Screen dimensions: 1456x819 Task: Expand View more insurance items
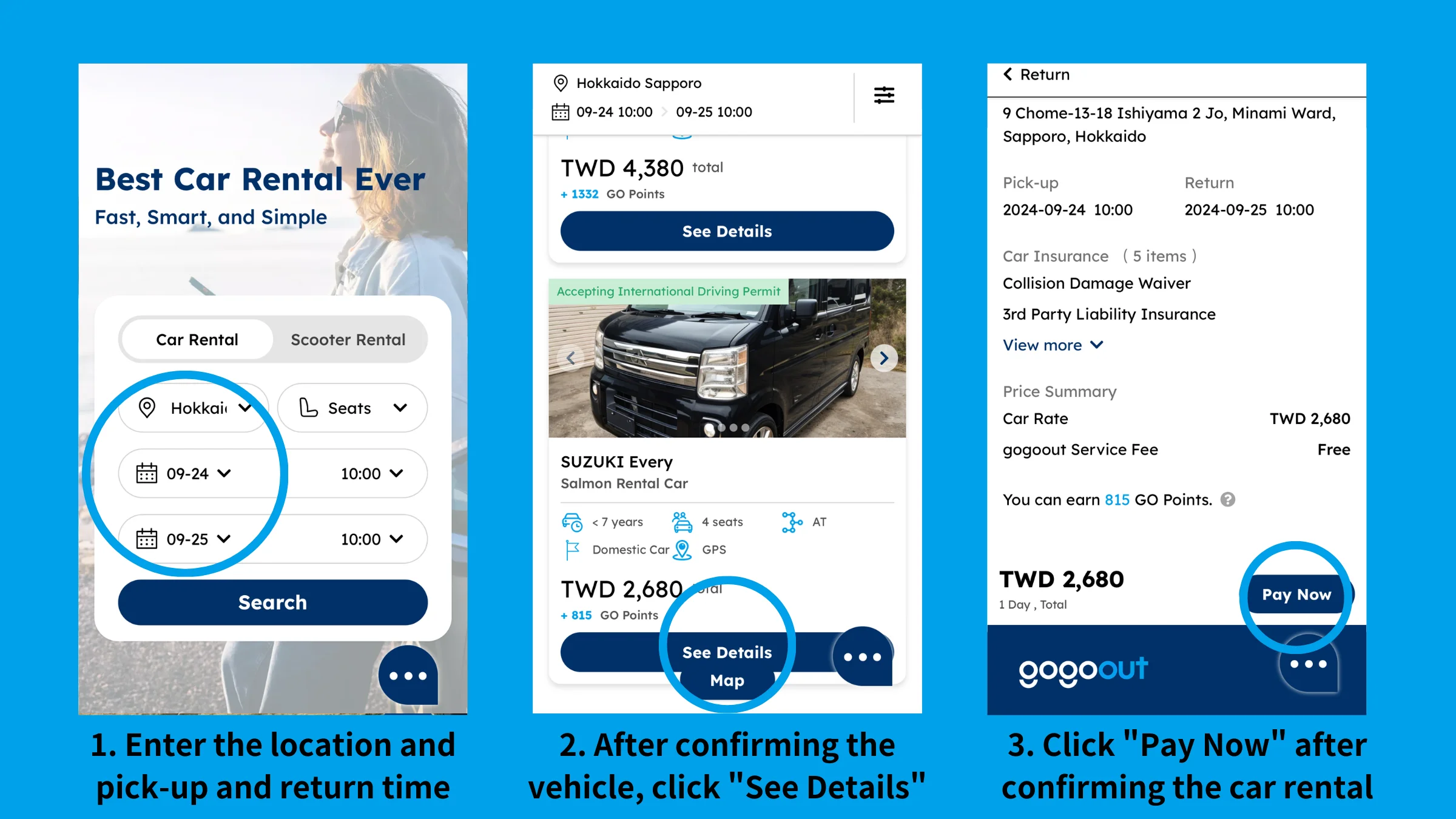(x=1050, y=345)
